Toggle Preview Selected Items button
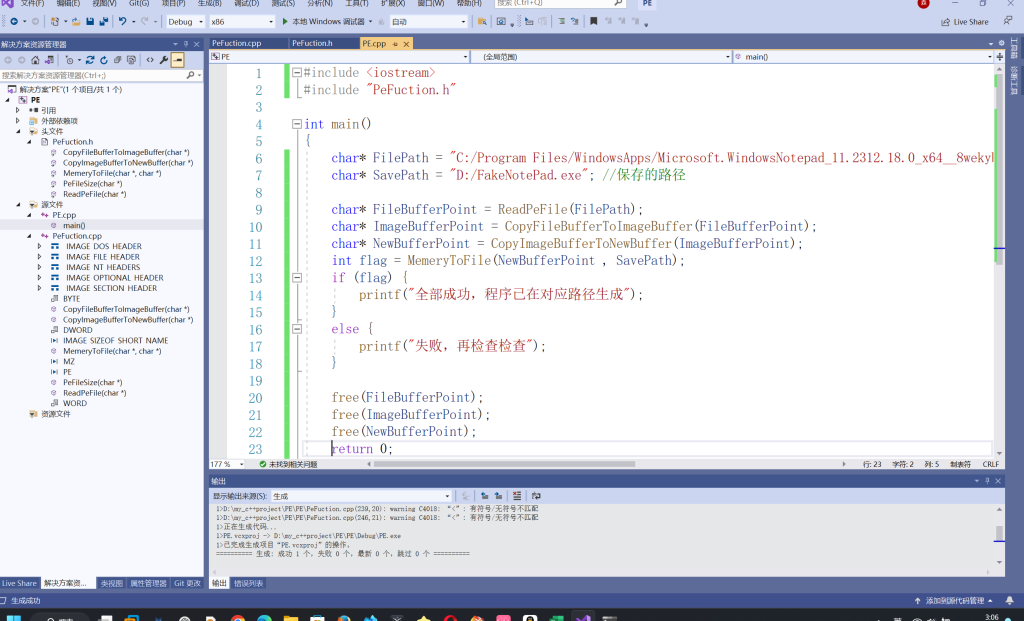 click(x=178, y=60)
